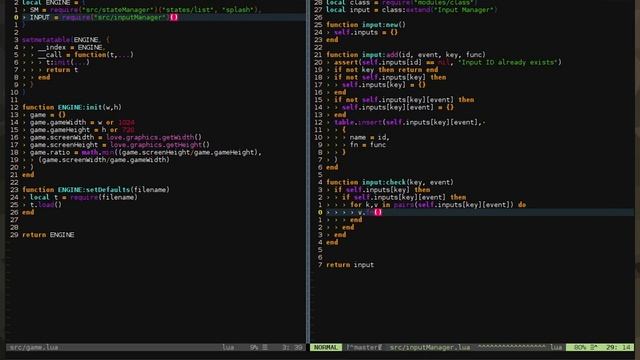Click the game.gameHeight = h or 720 line
This screenshot has width=640, height=360.
82,130
